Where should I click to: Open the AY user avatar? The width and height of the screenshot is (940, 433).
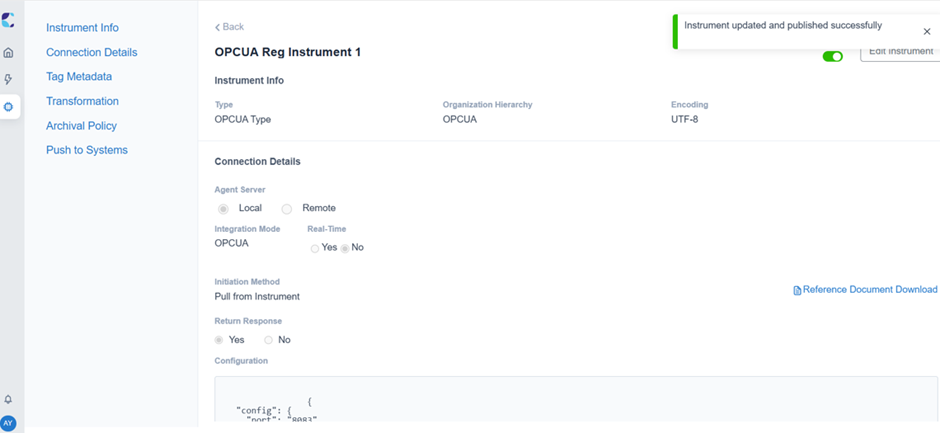pyautogui.click(x=8, y=423)
